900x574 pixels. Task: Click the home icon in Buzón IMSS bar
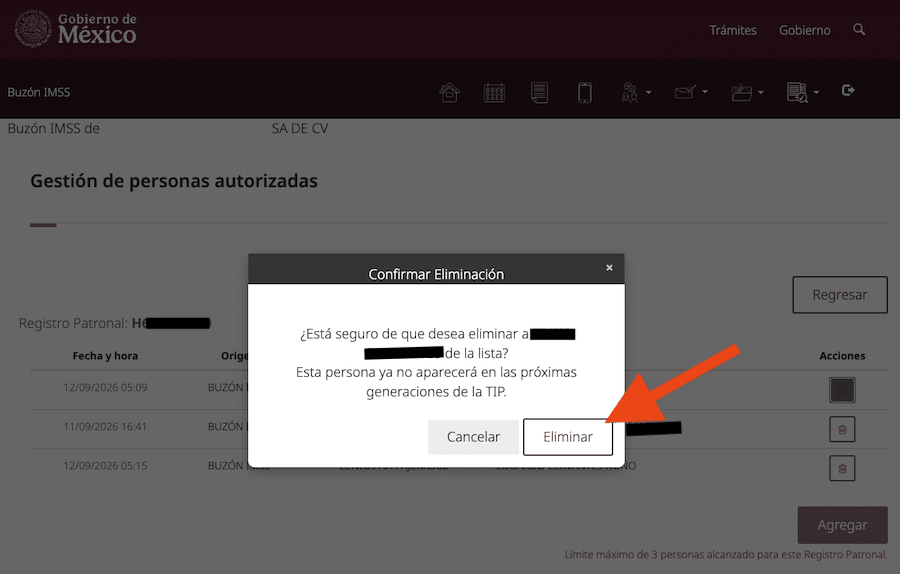tap(449, 92)
